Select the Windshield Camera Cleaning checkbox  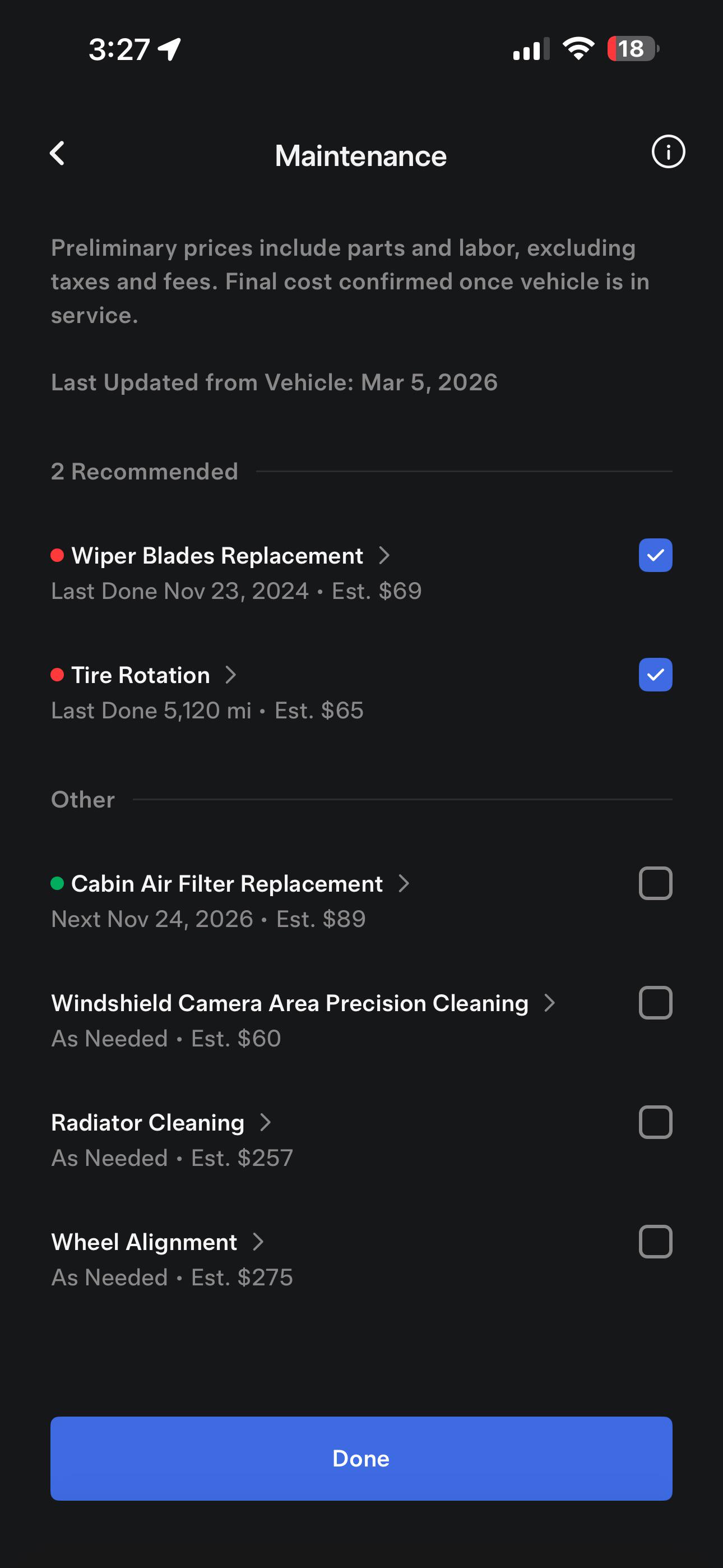(655, 1003)
